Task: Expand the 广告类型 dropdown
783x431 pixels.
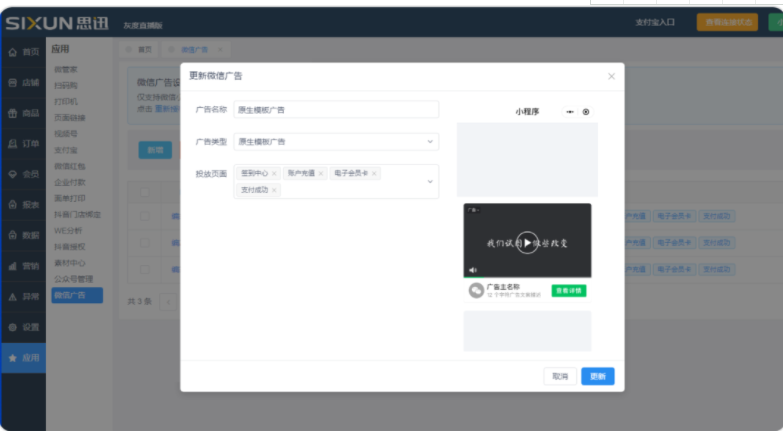Action: (430, 142)
